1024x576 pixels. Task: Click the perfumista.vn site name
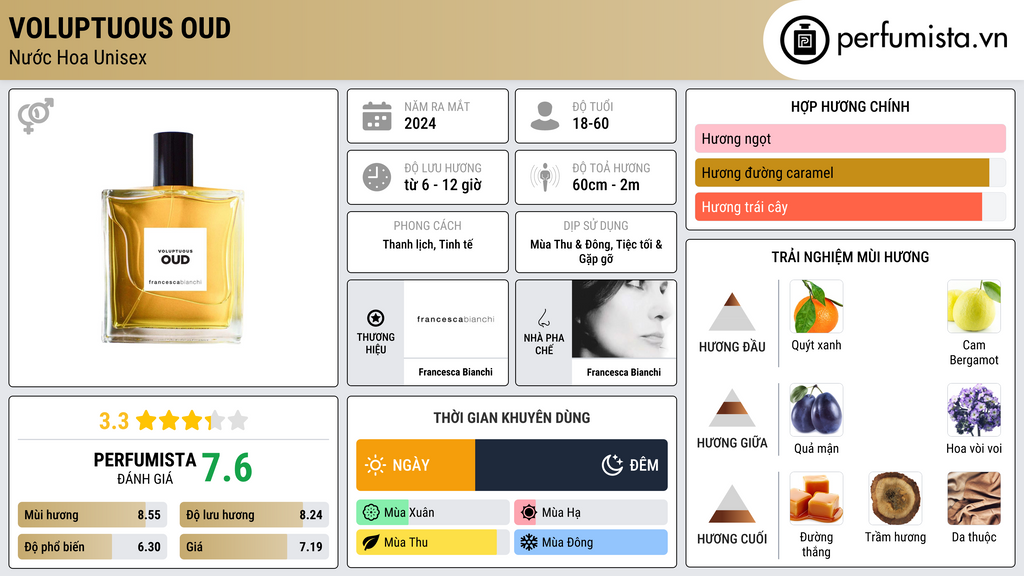pyautogui.click(x=922, y=39)
